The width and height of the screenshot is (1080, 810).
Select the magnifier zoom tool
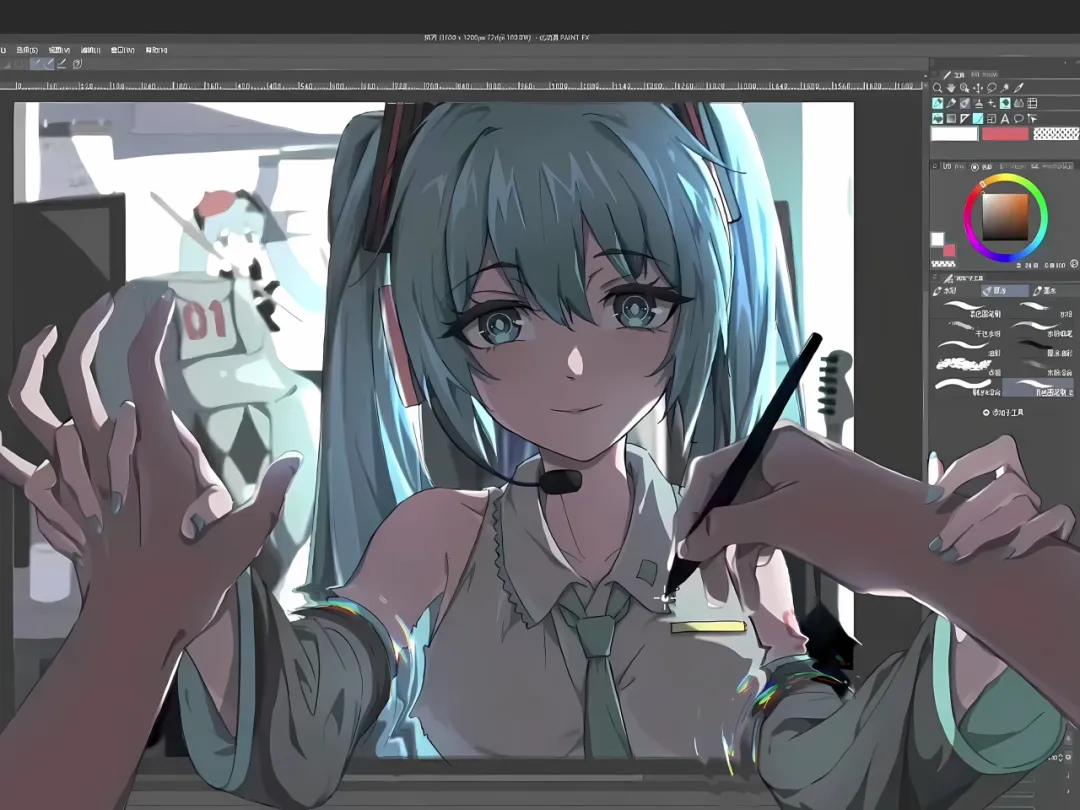[937, 87]
